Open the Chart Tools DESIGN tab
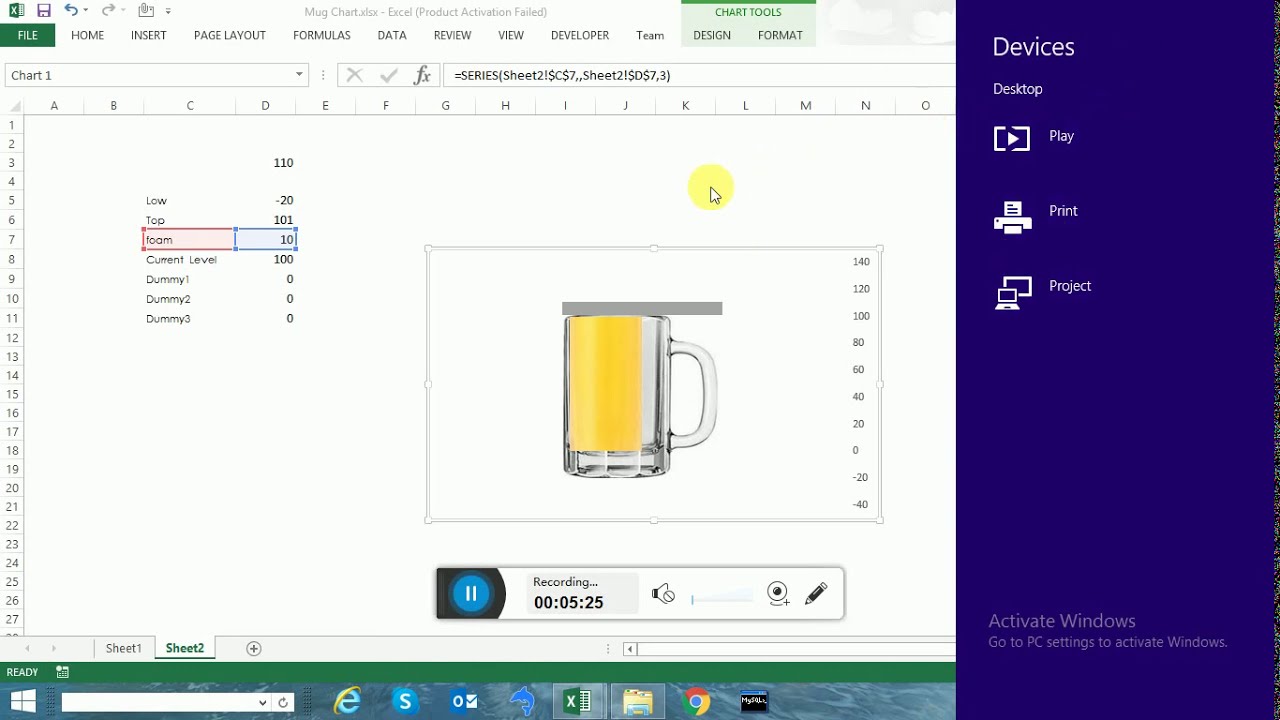Viewport: 1280px width, 720px height. pyautogui.click(x=712, y=35)
